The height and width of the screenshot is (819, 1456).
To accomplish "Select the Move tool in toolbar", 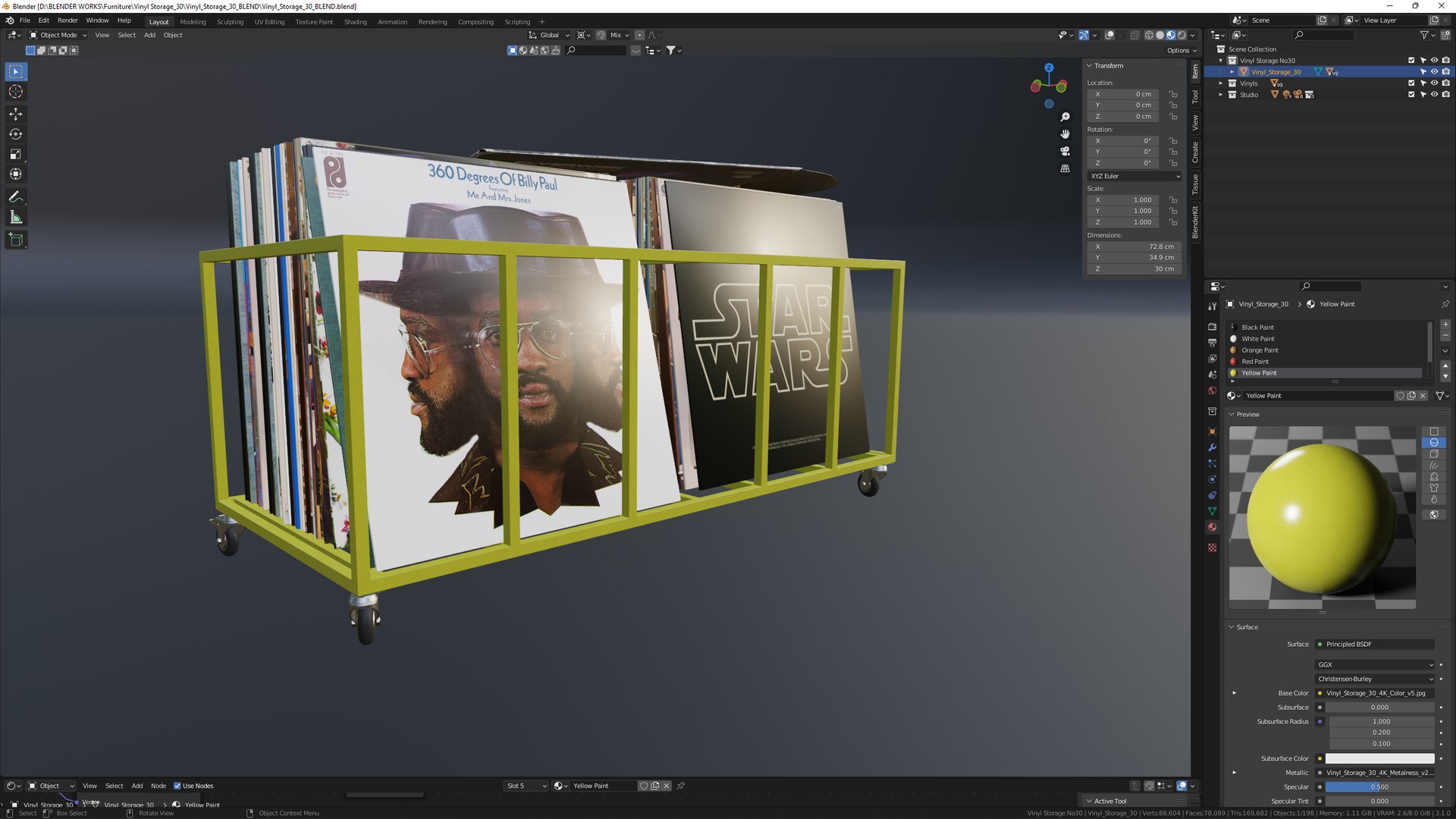I will coord(15,114).
